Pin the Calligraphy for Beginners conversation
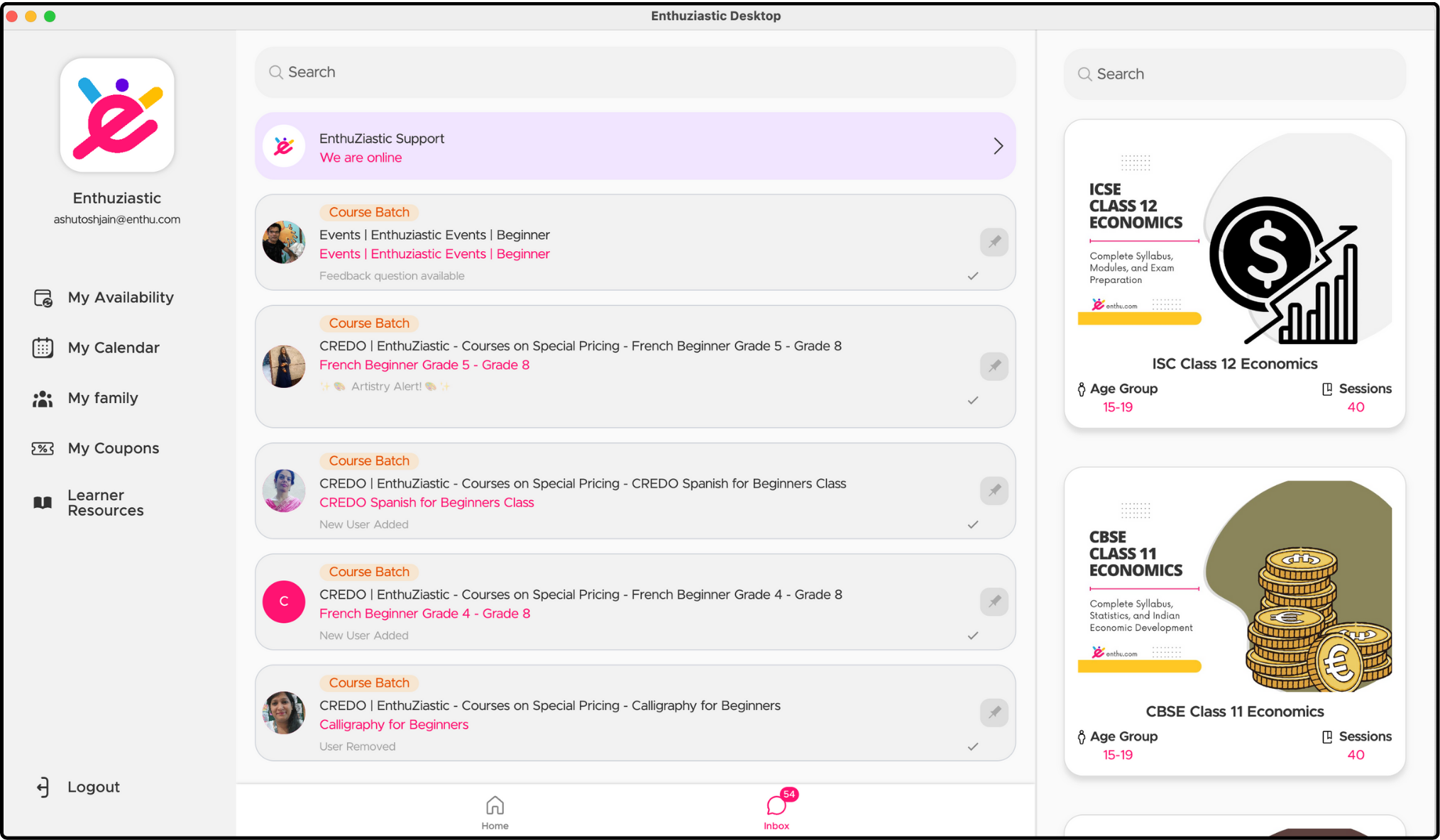This screenshot has width=1440, height=840. pos(994,712)
